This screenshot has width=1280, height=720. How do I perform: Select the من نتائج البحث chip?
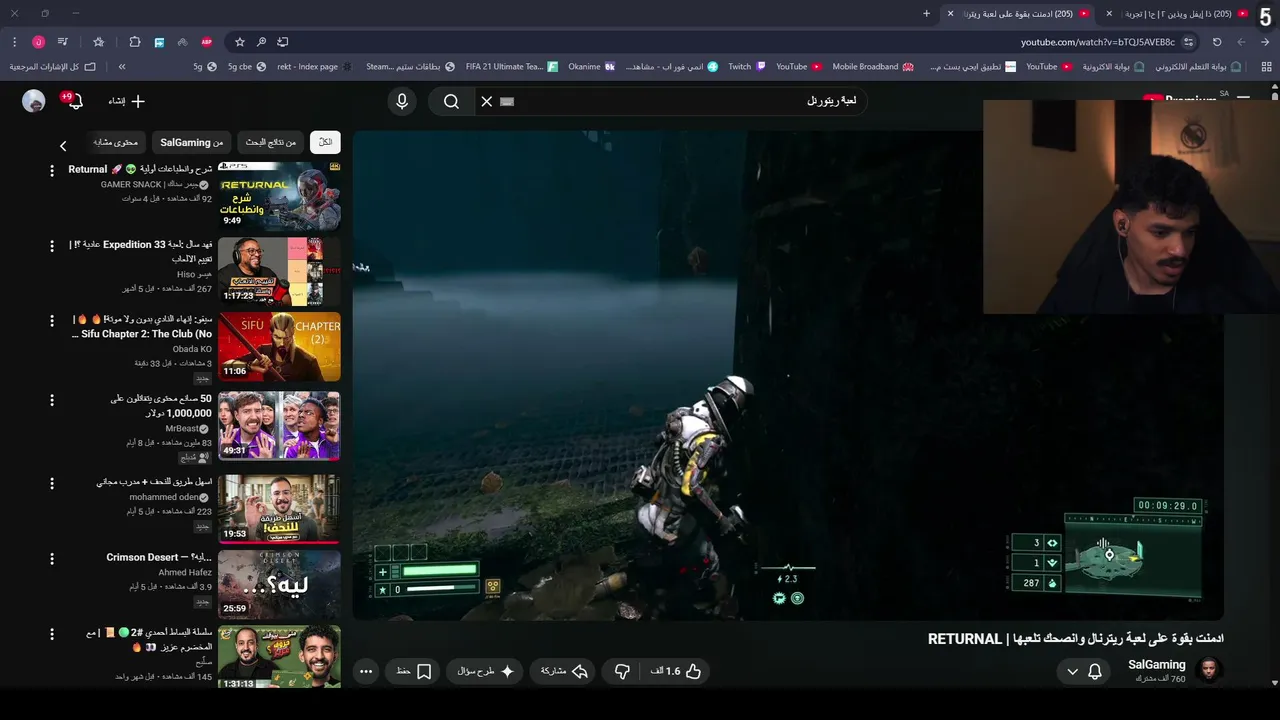point(271,142)
